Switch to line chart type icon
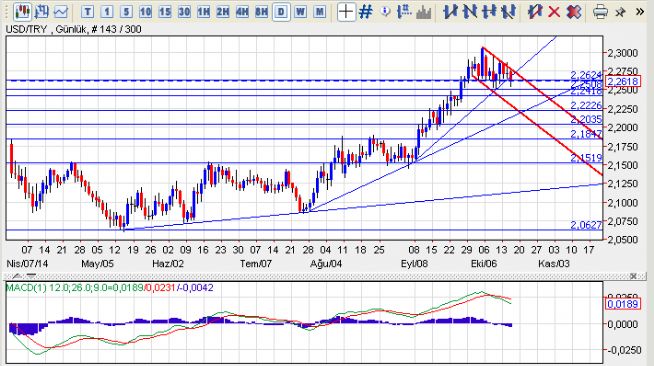This screenshot has height=366, width=654. [60, 12]
